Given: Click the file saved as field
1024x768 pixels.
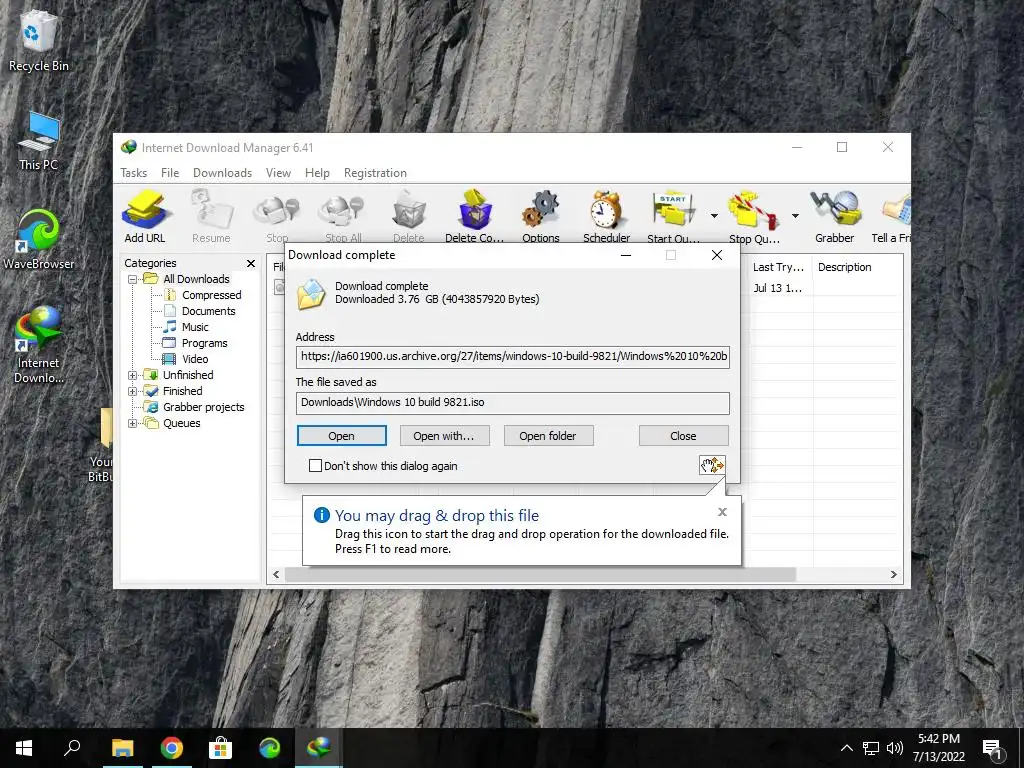Looking at the screenshot, I should pyautogui.click(x=513, y=403).
